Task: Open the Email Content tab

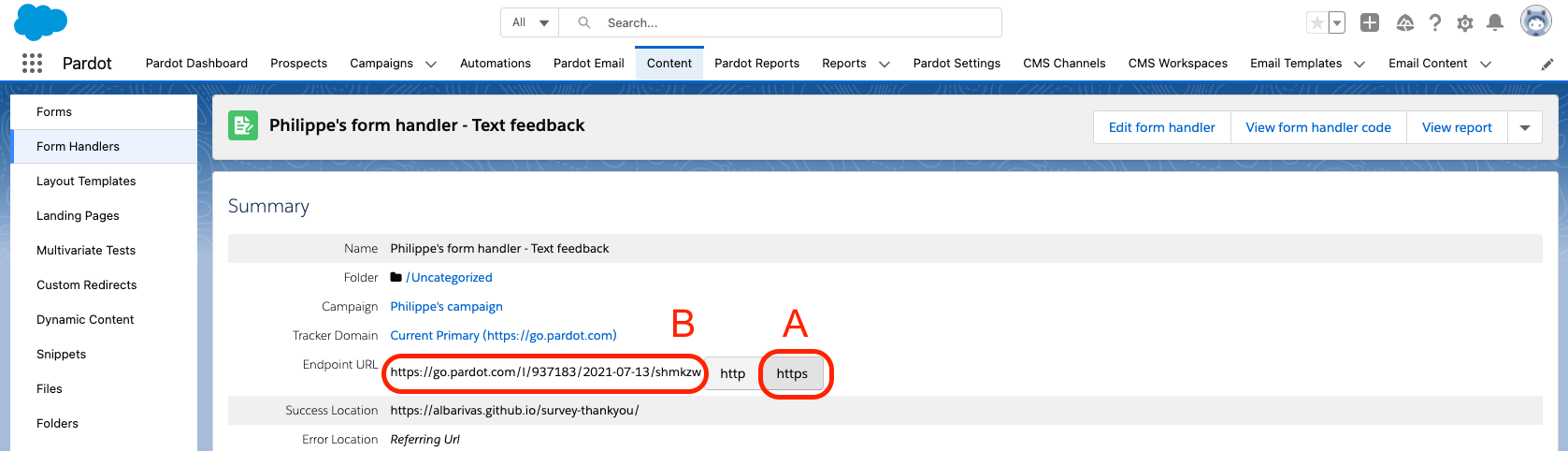Action: (1428, 63)
